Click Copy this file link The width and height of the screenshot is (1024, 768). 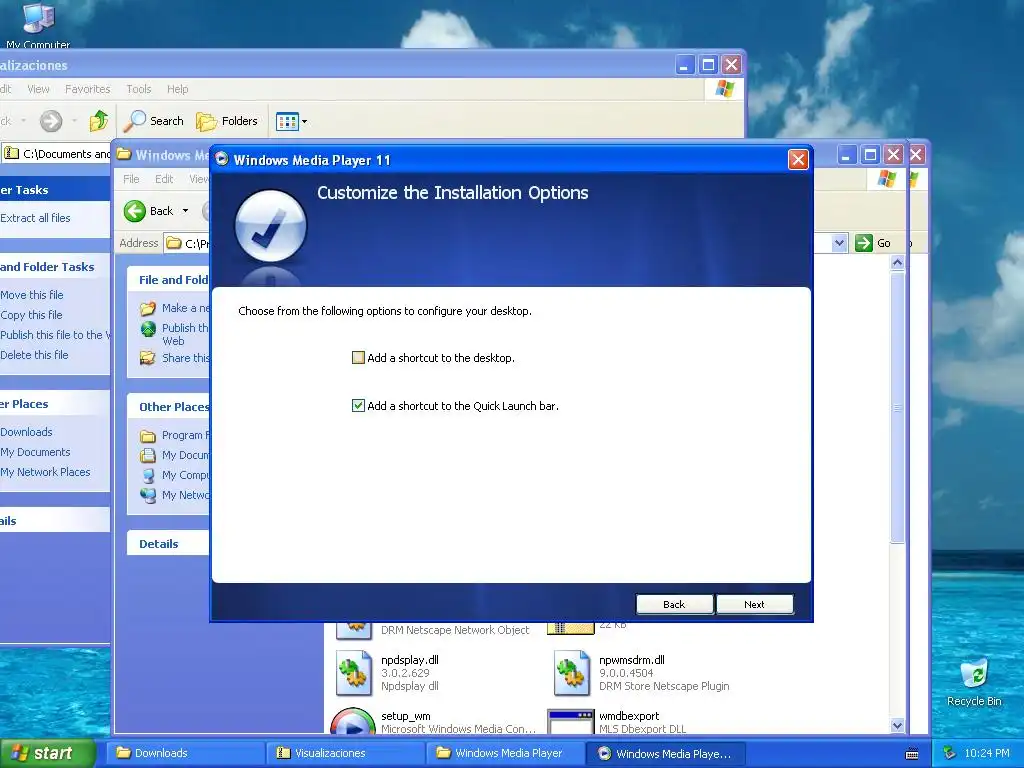pyautogui.click(x=31, y=315)
